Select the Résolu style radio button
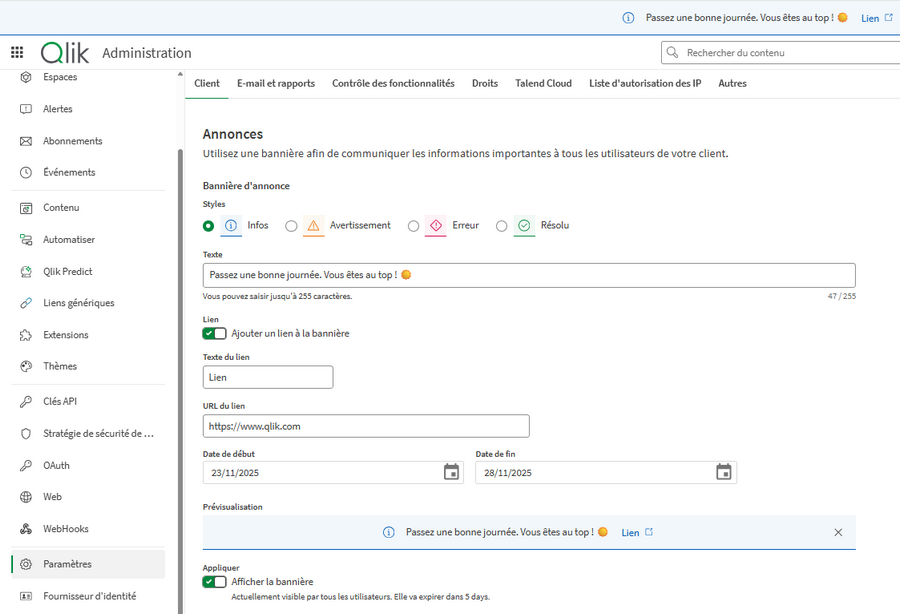 [x=502, y=226]
